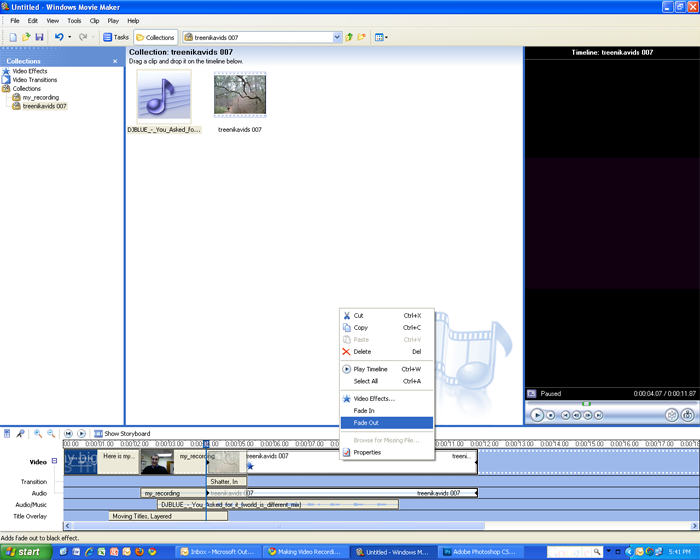Click the preview Back button
The image size is (700, 560).
pyautogui.click(x=565, y=415)
